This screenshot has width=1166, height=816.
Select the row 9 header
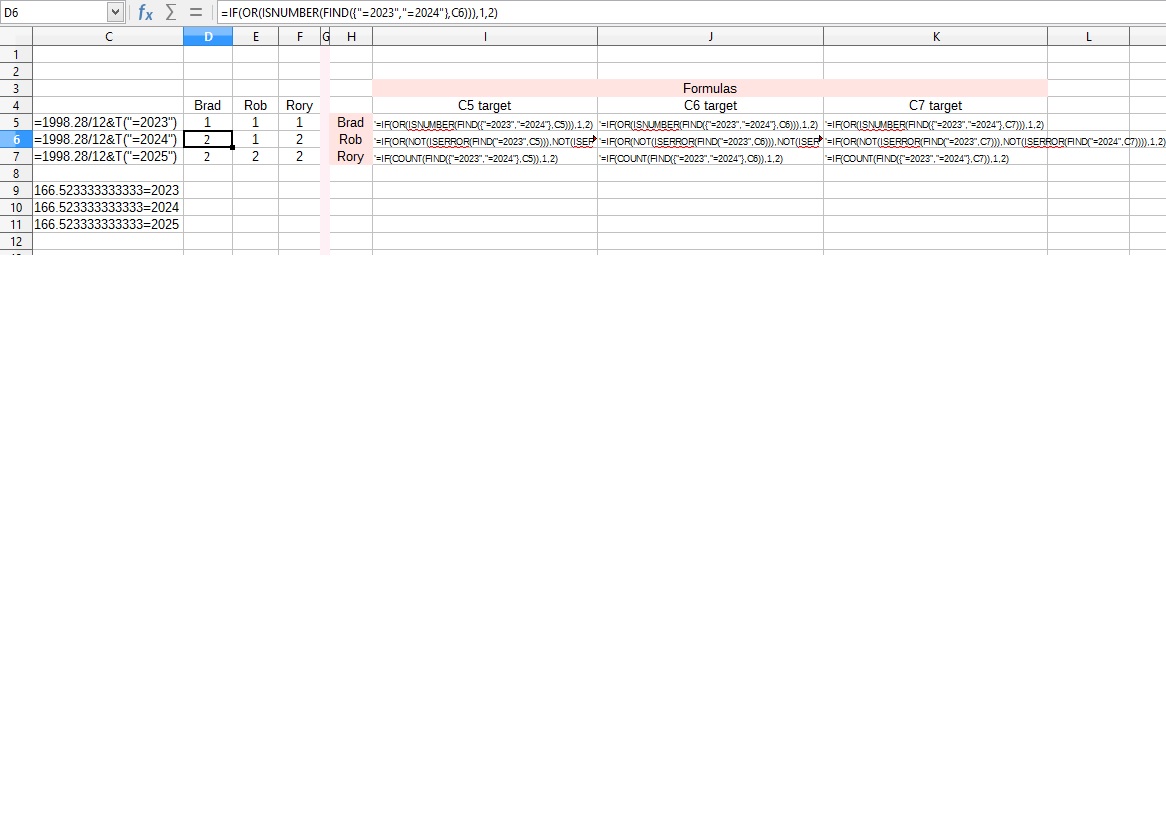(x=16, y=190)
